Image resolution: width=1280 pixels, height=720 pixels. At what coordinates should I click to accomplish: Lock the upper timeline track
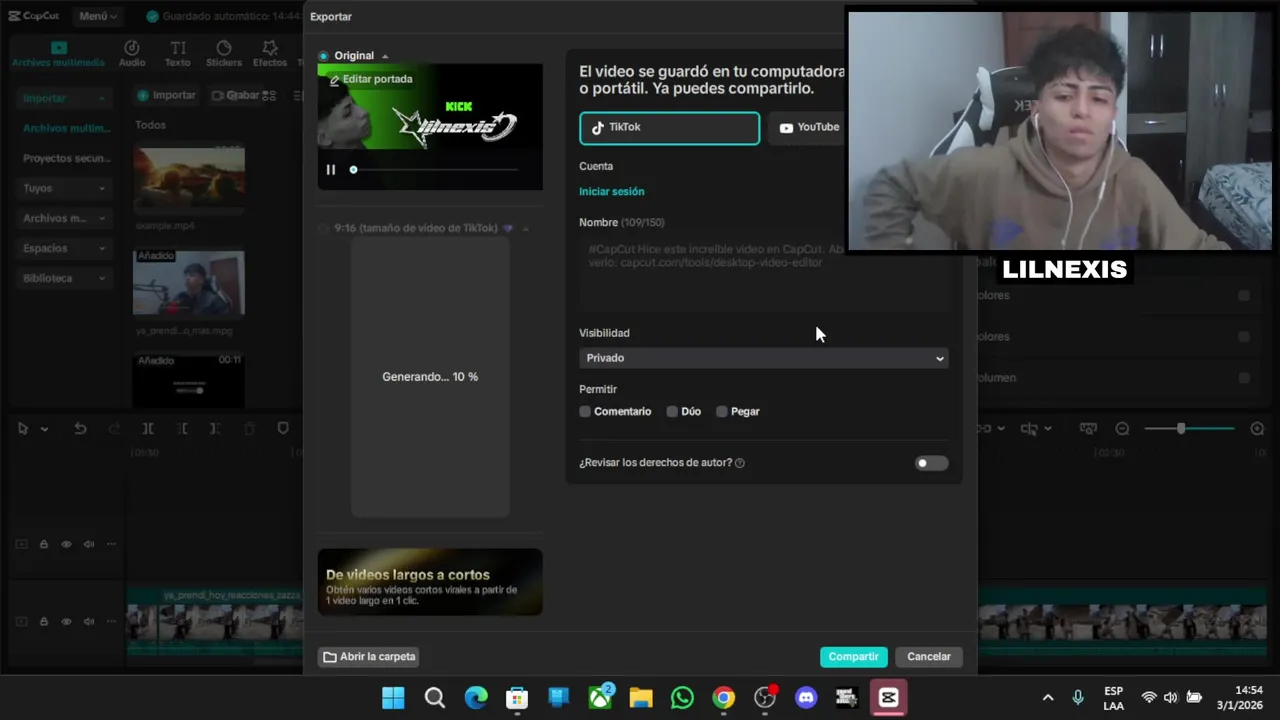(x=44, y=545)
